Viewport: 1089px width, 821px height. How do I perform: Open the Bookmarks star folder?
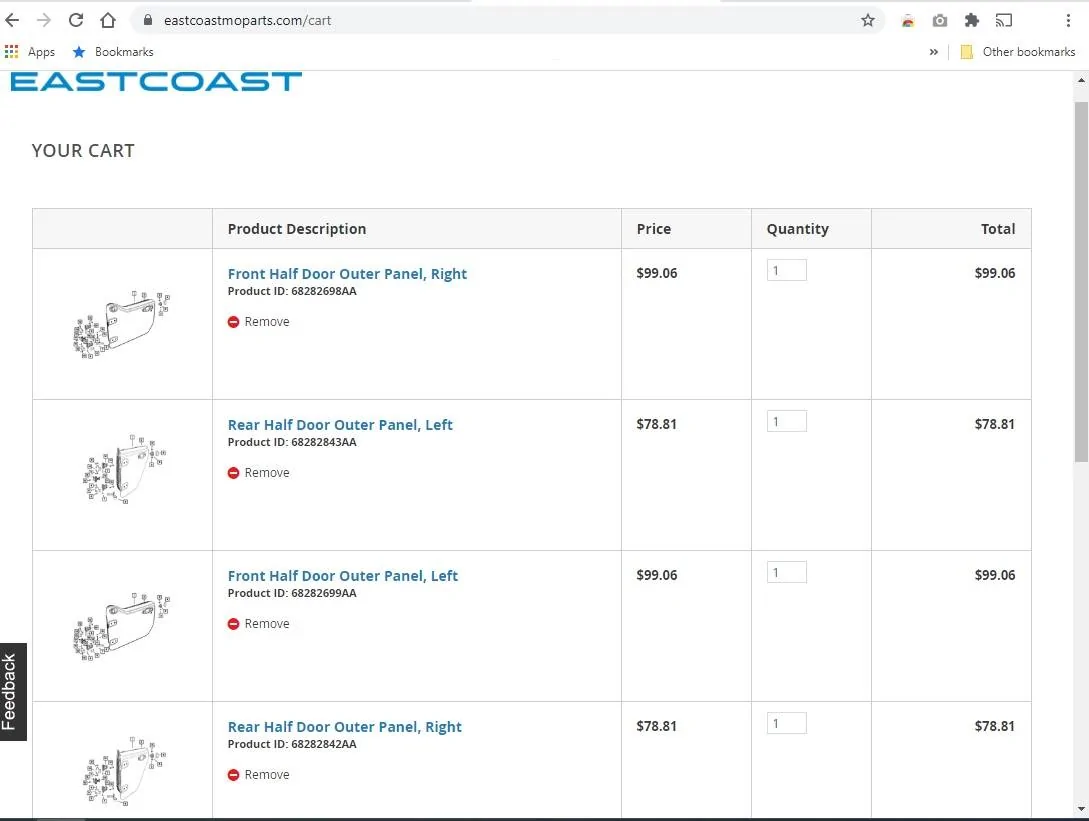coord(113,51)
